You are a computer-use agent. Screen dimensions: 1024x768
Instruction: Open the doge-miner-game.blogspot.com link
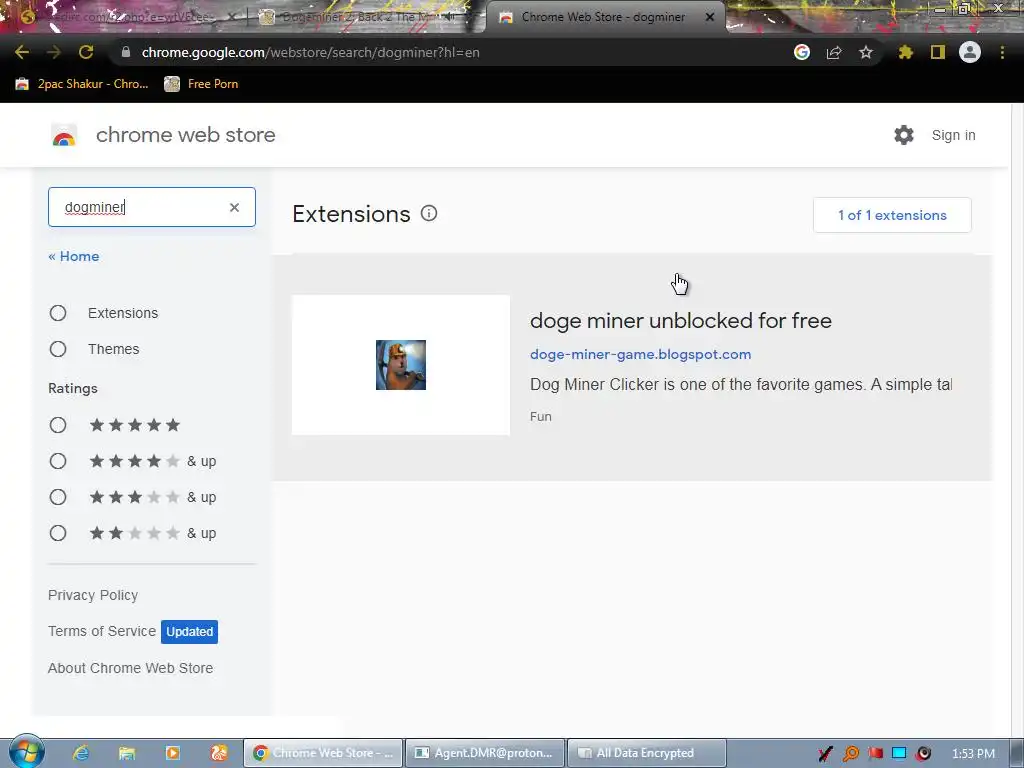coord(641,354)
